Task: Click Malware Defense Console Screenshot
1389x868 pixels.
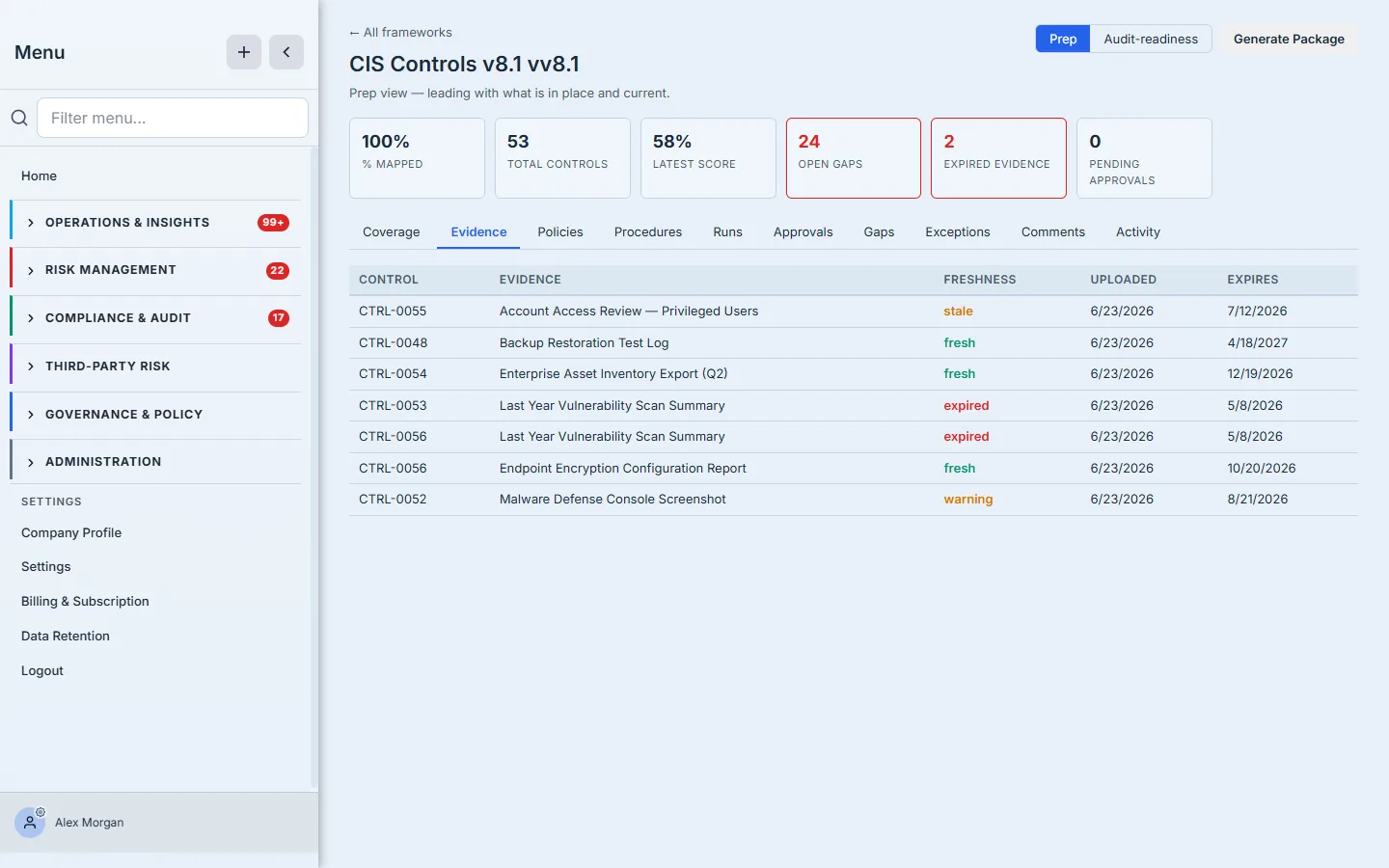Action: pos(613,500)
